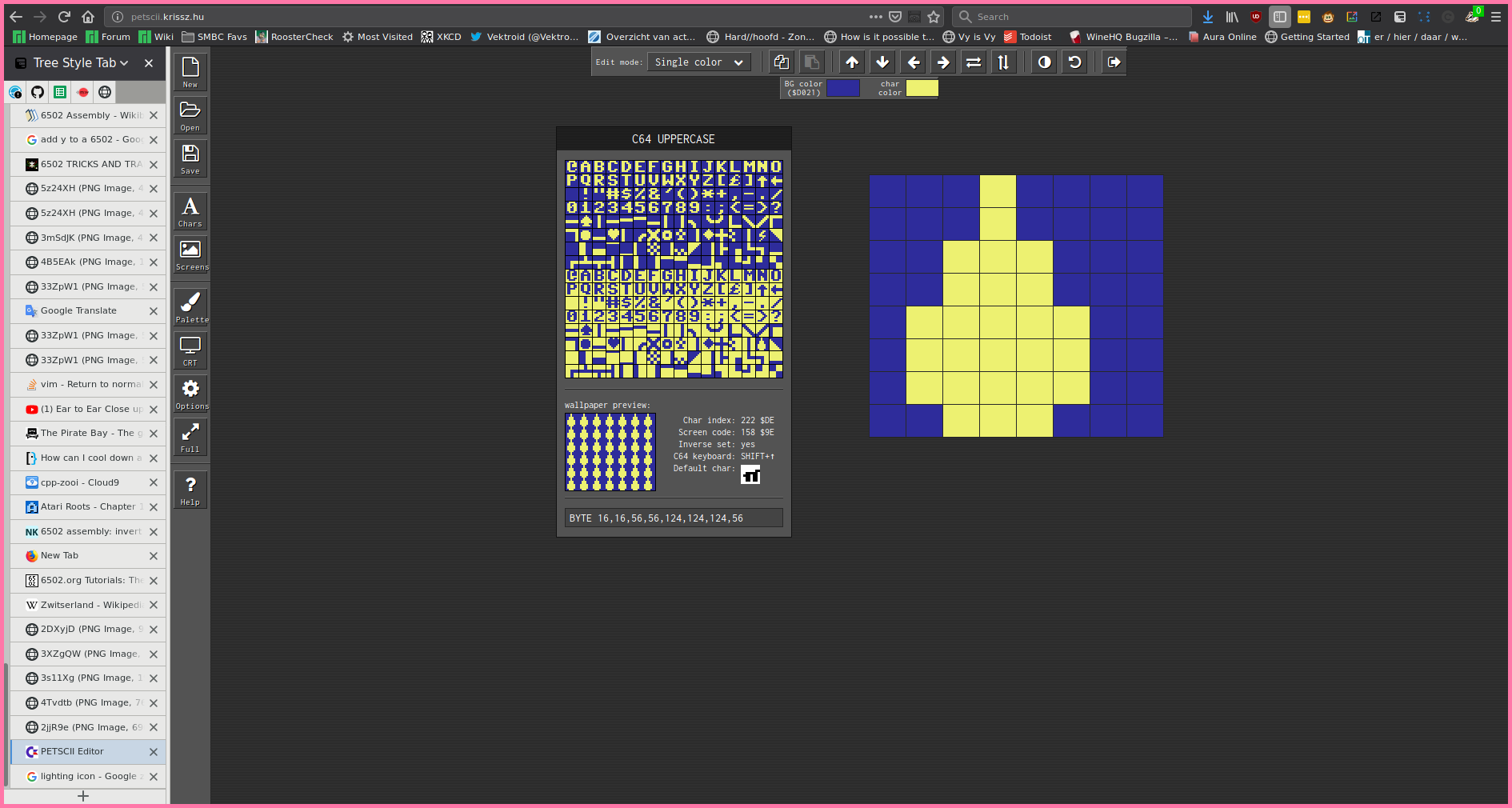Open the Edit mode dropdown
The width and height of the screenshot is (1512, 808).
click(698, 62)
